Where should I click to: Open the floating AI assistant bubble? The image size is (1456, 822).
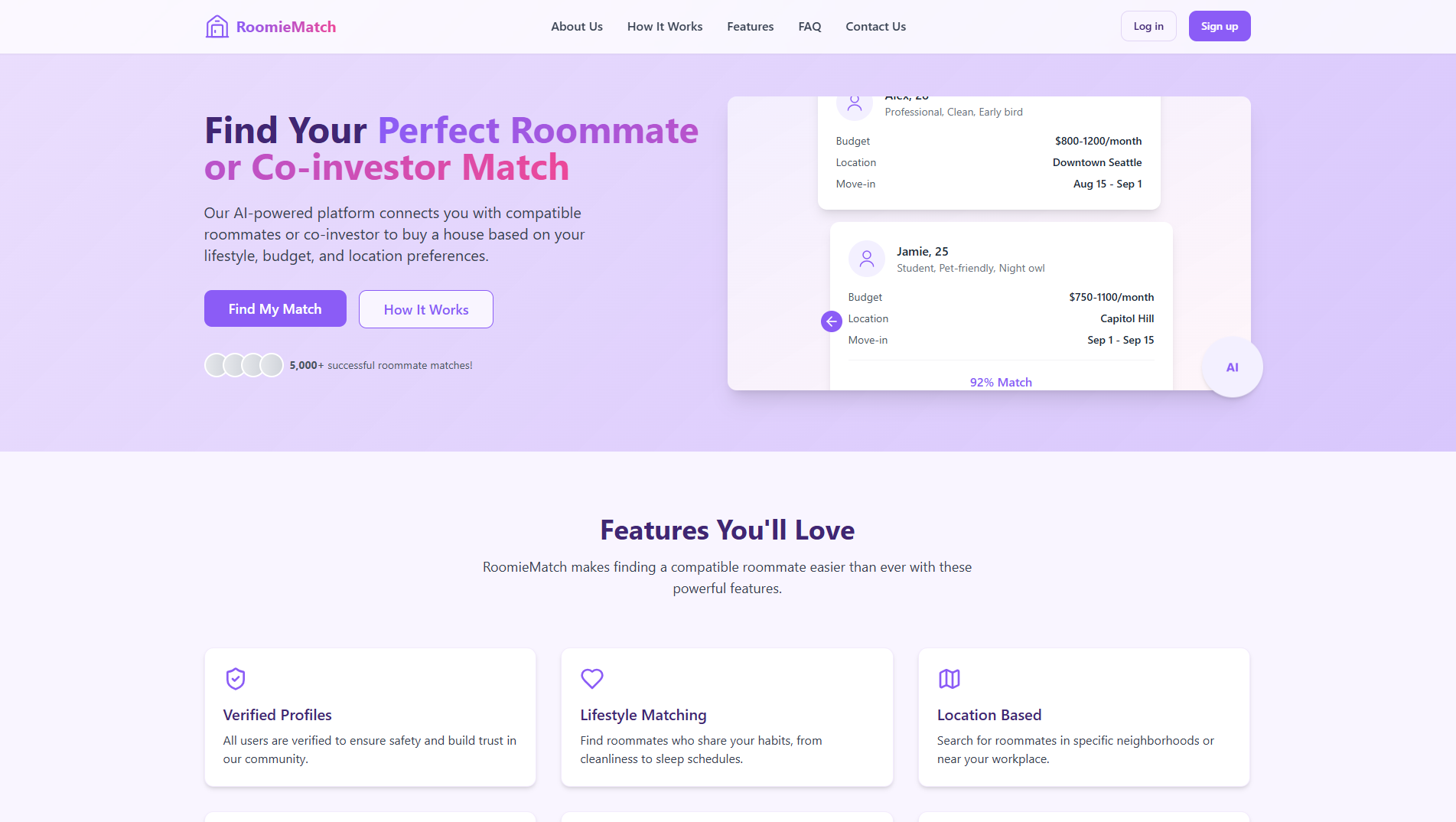coord(1232,367)
